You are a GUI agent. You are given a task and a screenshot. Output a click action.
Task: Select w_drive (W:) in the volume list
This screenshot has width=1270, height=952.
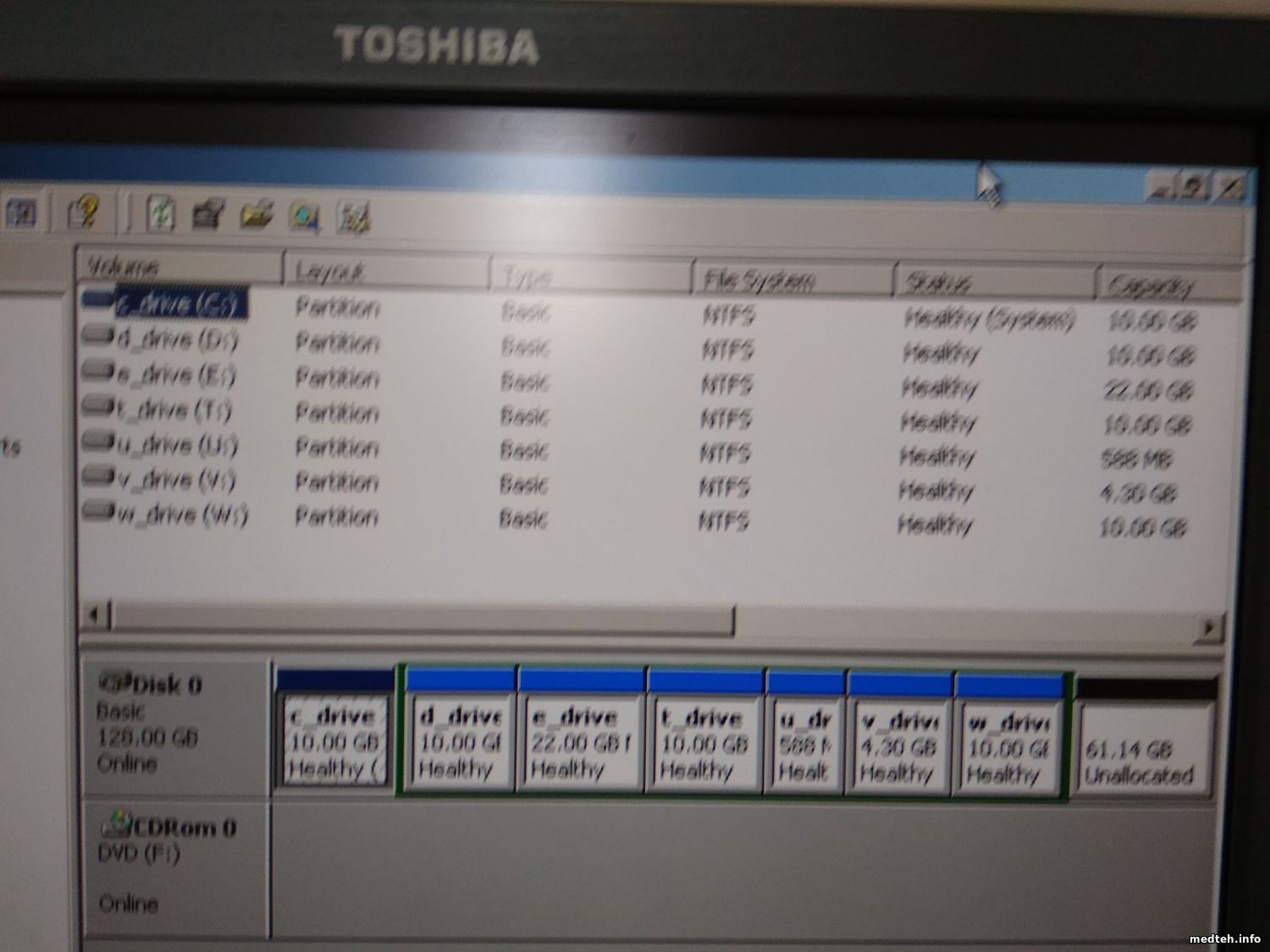tap(180, 515)
